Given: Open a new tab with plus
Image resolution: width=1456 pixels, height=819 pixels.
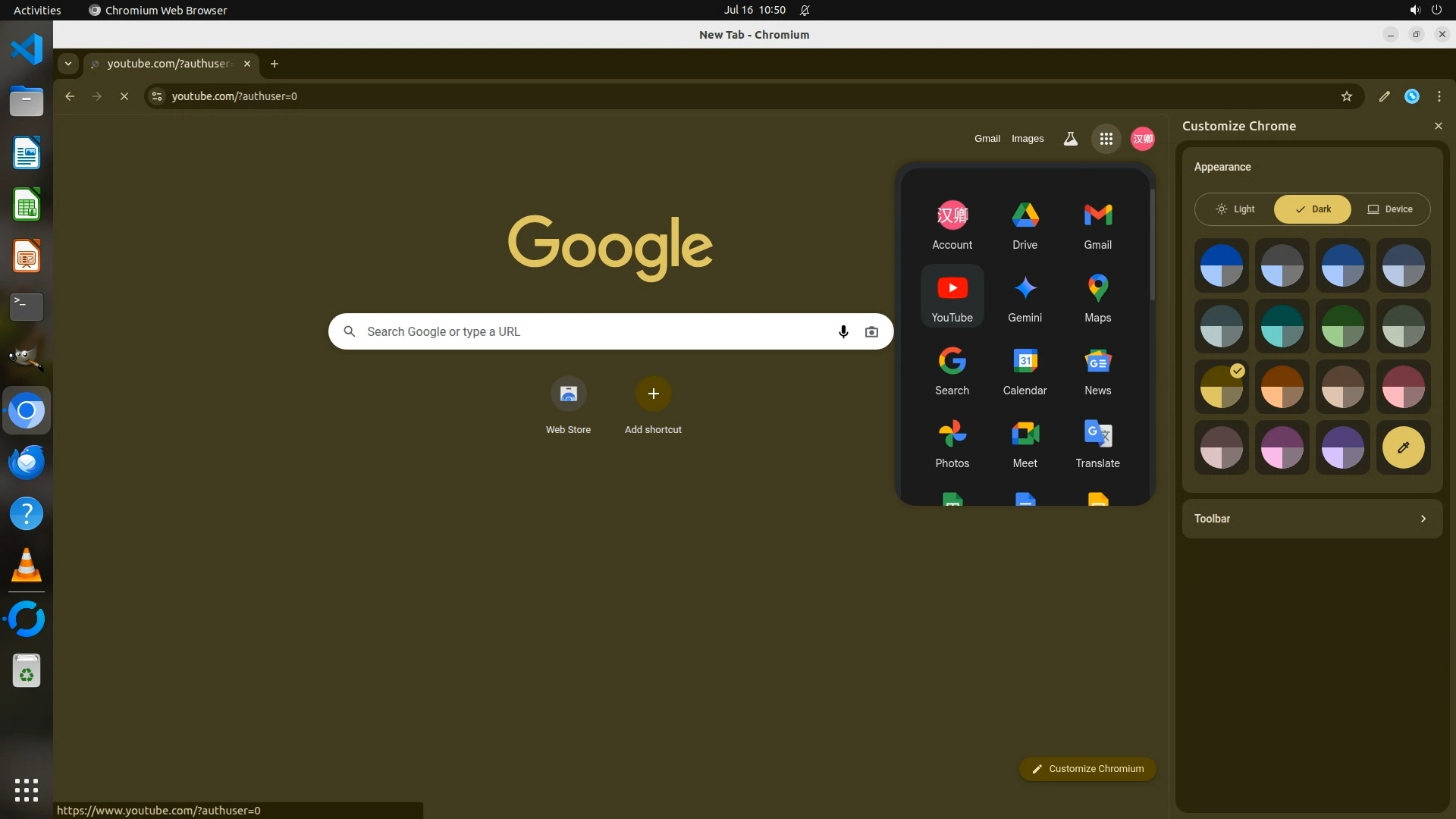Looking at the screenshot, I should [x=275, y=64].
